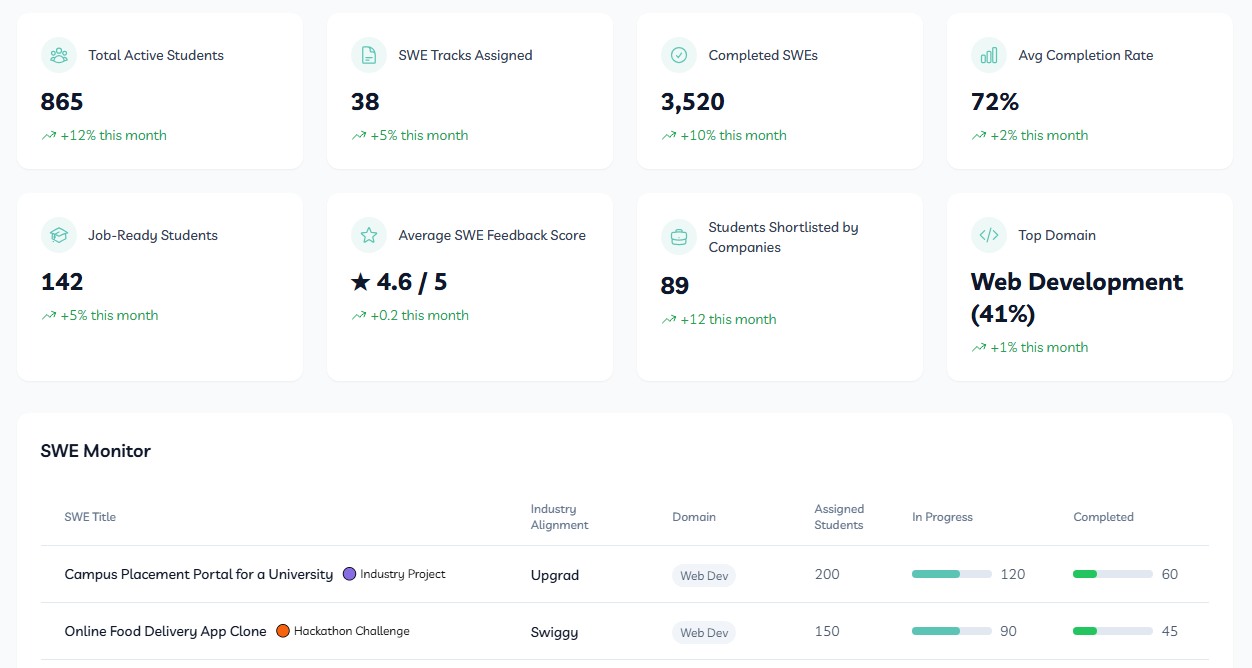The width and height of the screenshot is (1252, 668).
Task: Click the Completed SWEs checkmark icon
Action: (x=679, y=55)
